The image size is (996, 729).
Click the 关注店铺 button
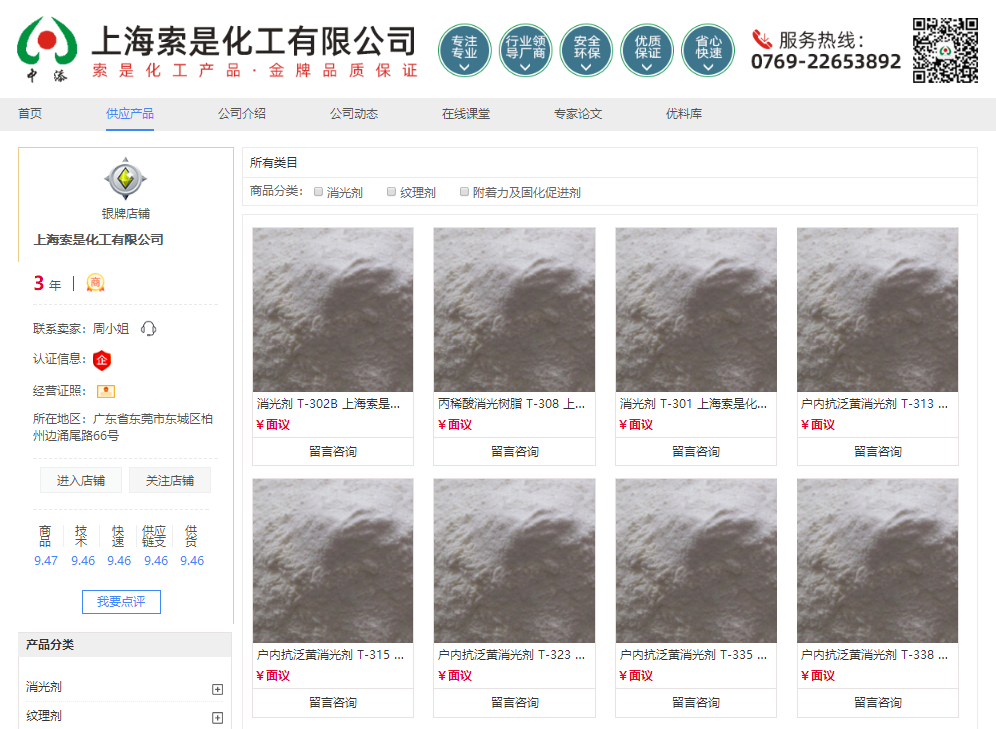coord(170,480)
